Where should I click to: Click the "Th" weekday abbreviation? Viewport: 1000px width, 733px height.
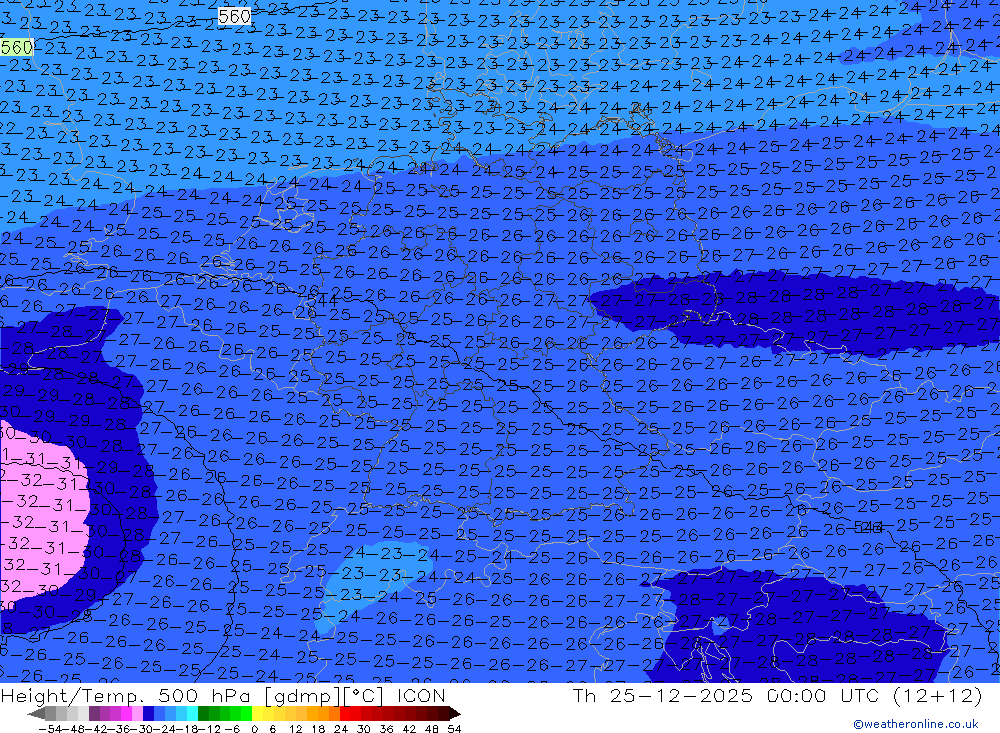[x=585, y=695]
